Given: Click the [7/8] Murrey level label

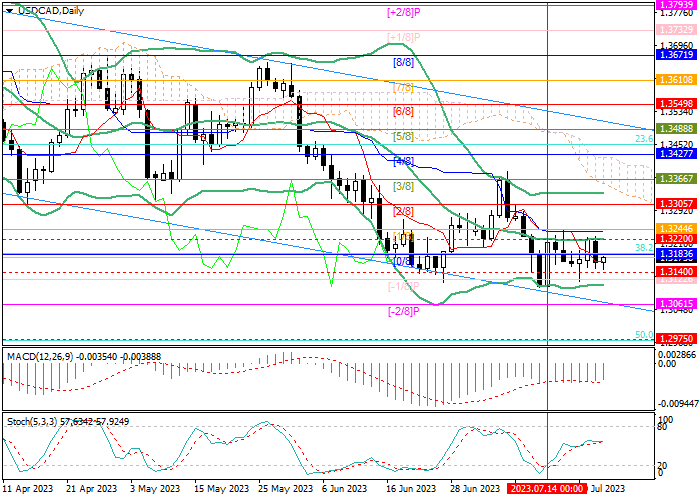Looking at the screenshot, I should pyautogui.click(x=404, y=88).
